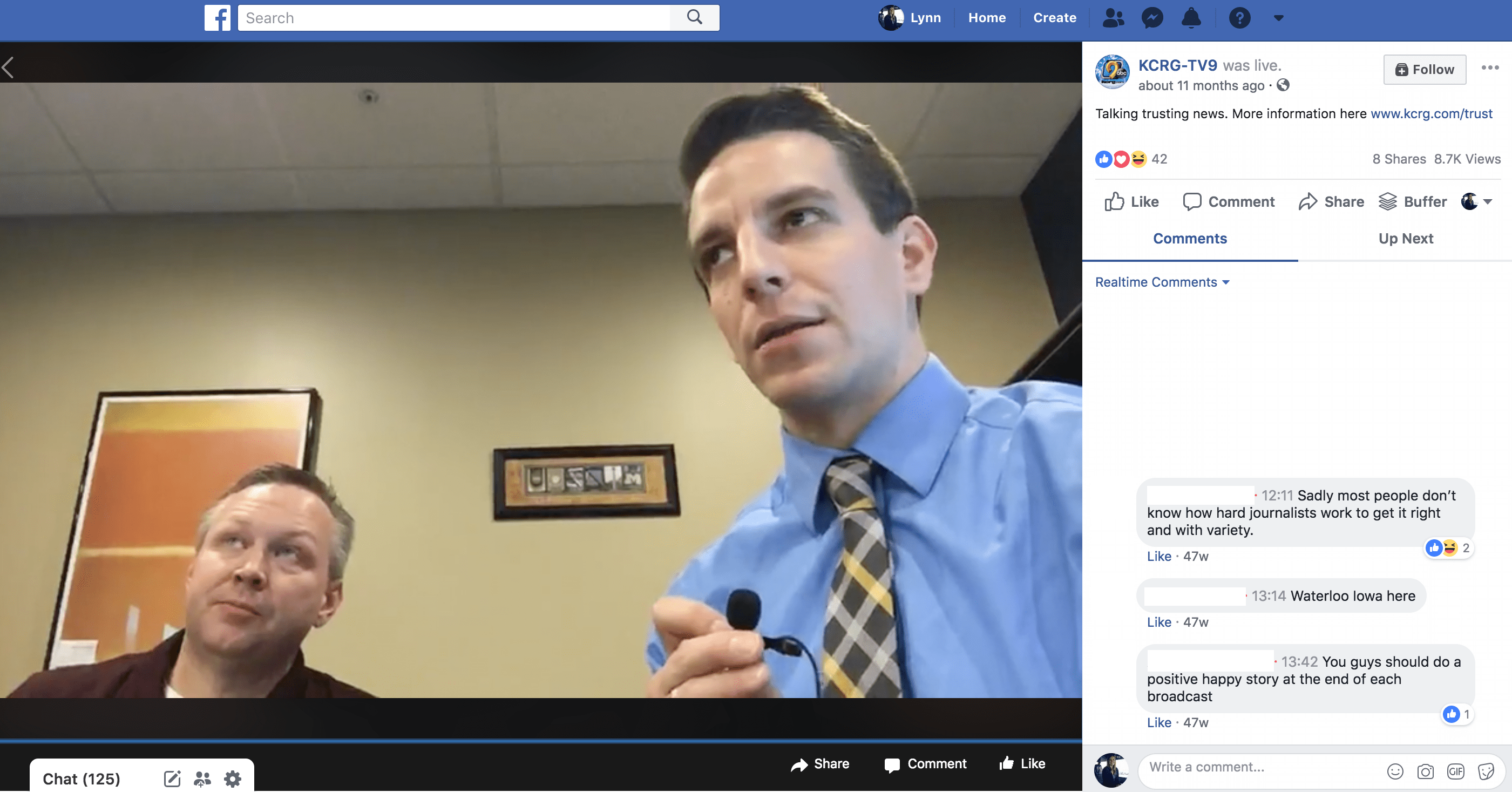Click the 8.7K Views count
1512x792 pixels.
coord(1467,159)
